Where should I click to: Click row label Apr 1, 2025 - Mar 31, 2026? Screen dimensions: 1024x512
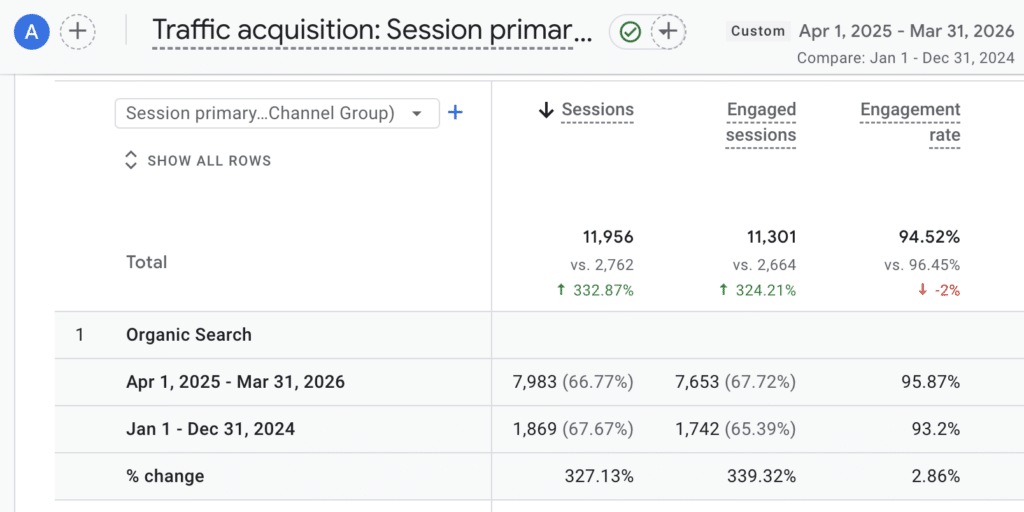tap(235, 382)
